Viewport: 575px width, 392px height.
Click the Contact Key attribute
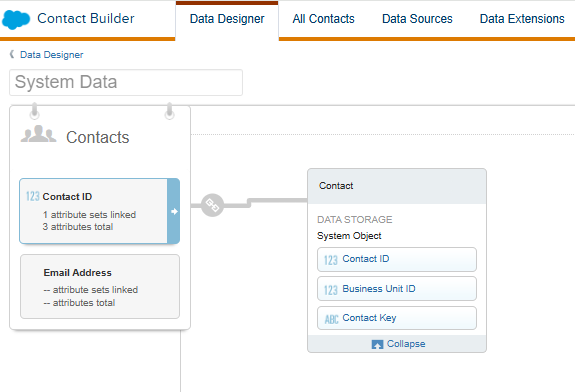[x=397, y=318]
